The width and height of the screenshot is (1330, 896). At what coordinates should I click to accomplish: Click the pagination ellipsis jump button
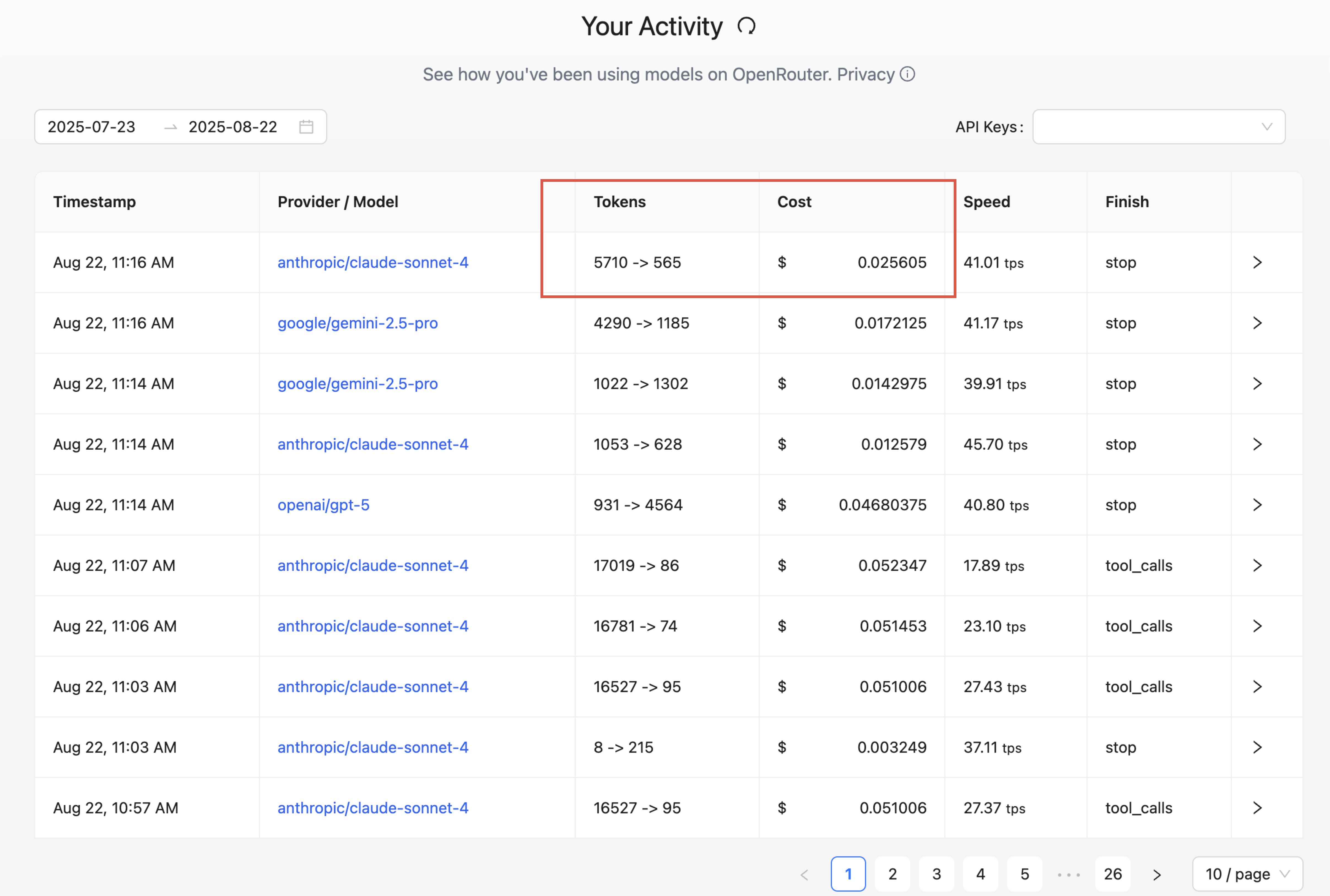pos(1068,874)
